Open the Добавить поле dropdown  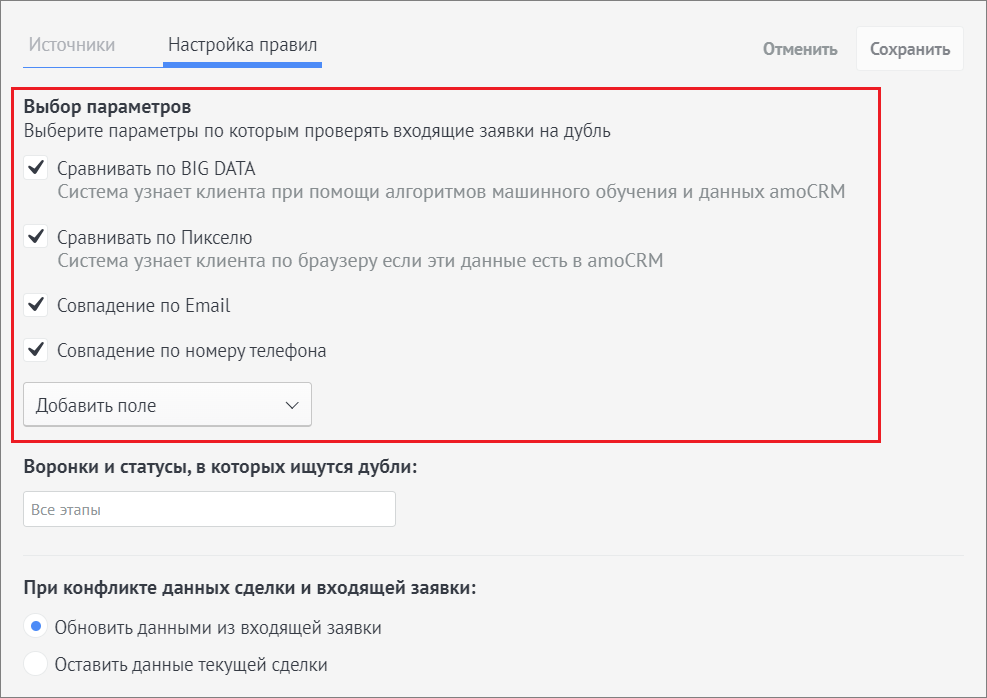pos(167,404)
